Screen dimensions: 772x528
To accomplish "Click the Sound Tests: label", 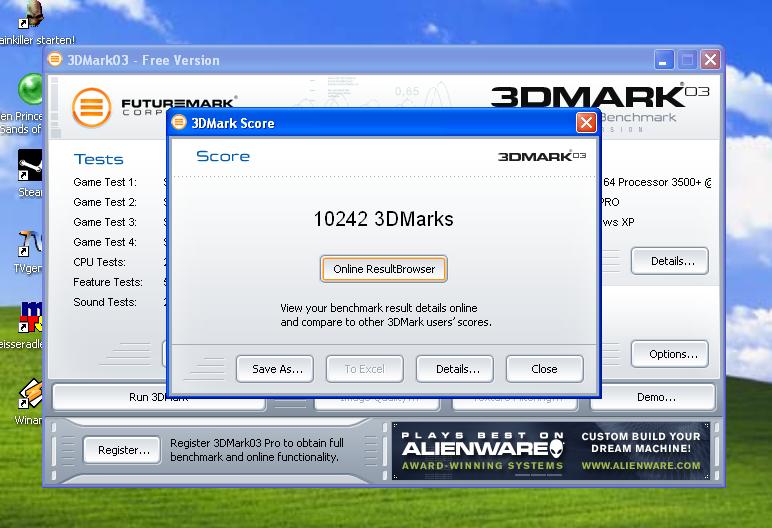I will click(105, 302).
